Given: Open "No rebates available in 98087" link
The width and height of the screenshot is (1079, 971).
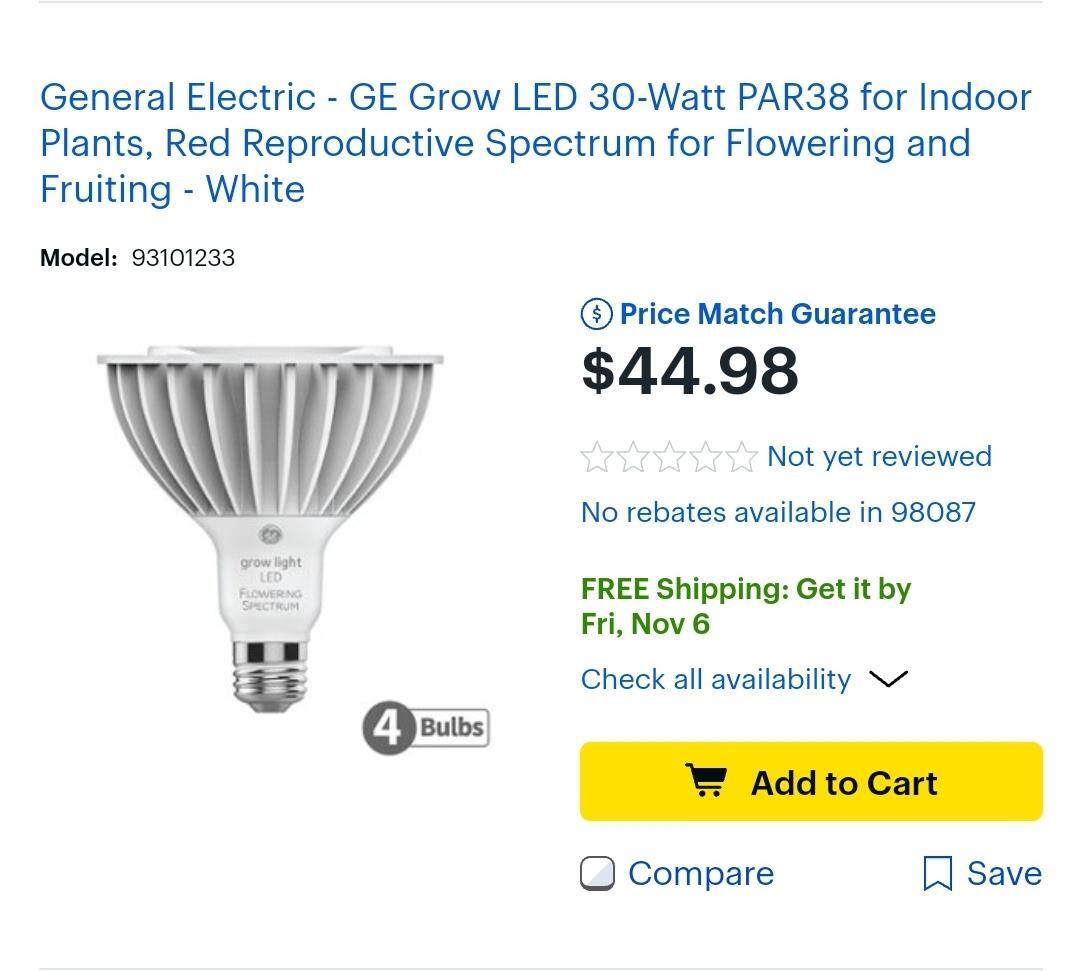Looking at the screenshot, I should [x=778, y=513].
